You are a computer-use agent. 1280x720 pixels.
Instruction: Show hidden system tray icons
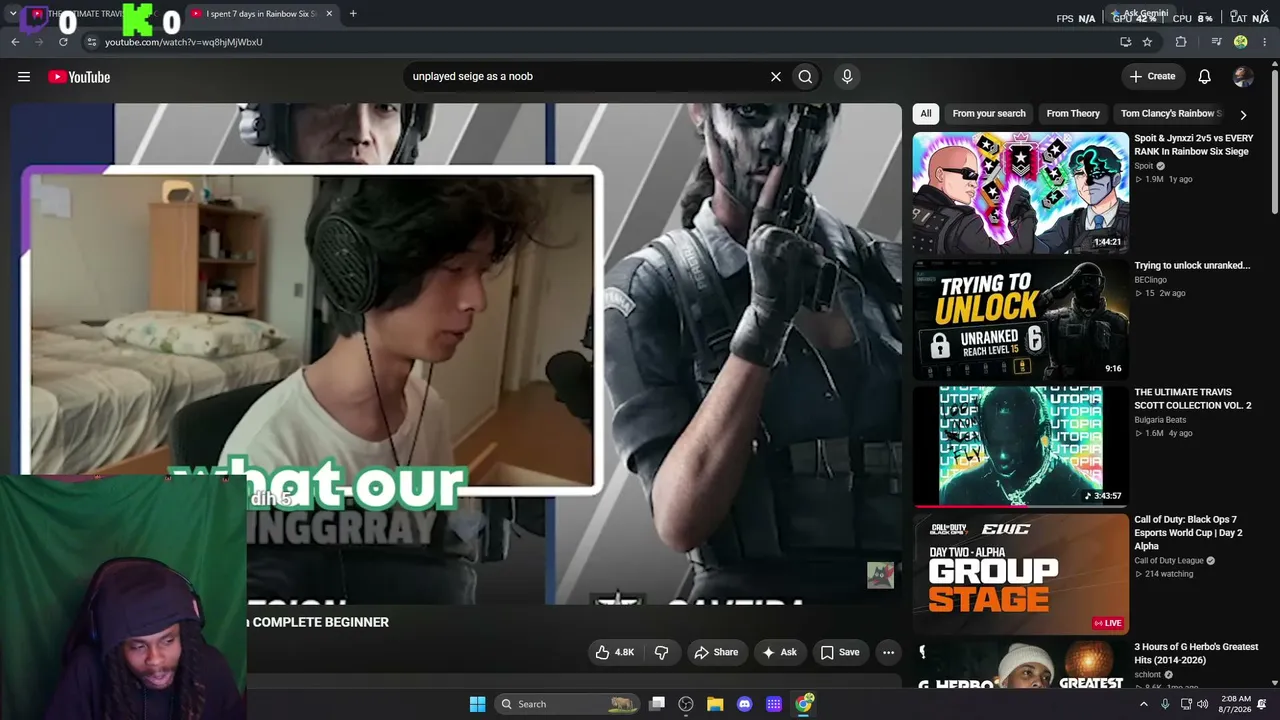(x=1144, y=704)
